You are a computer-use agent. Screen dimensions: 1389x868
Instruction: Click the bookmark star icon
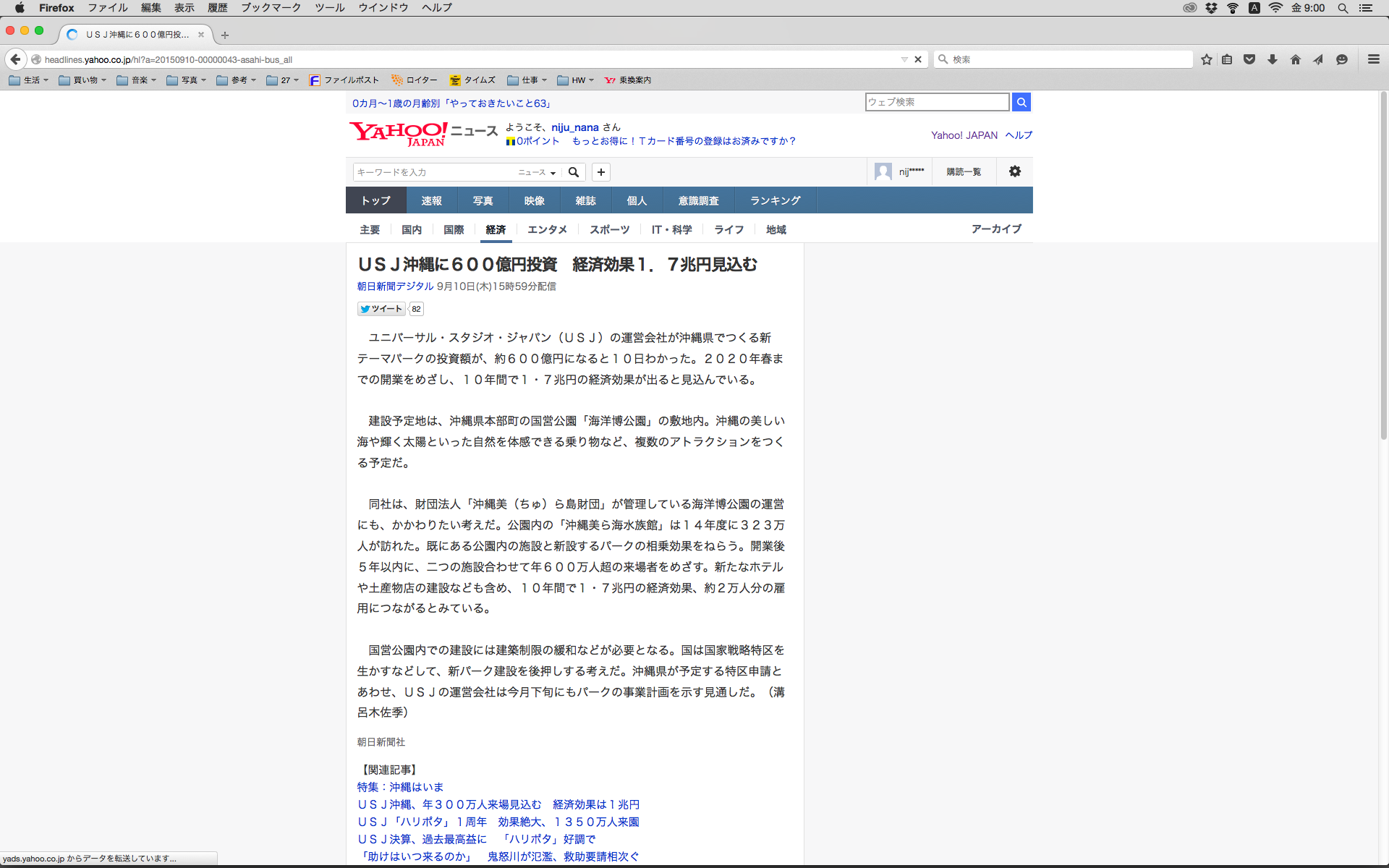(1206, 59)
